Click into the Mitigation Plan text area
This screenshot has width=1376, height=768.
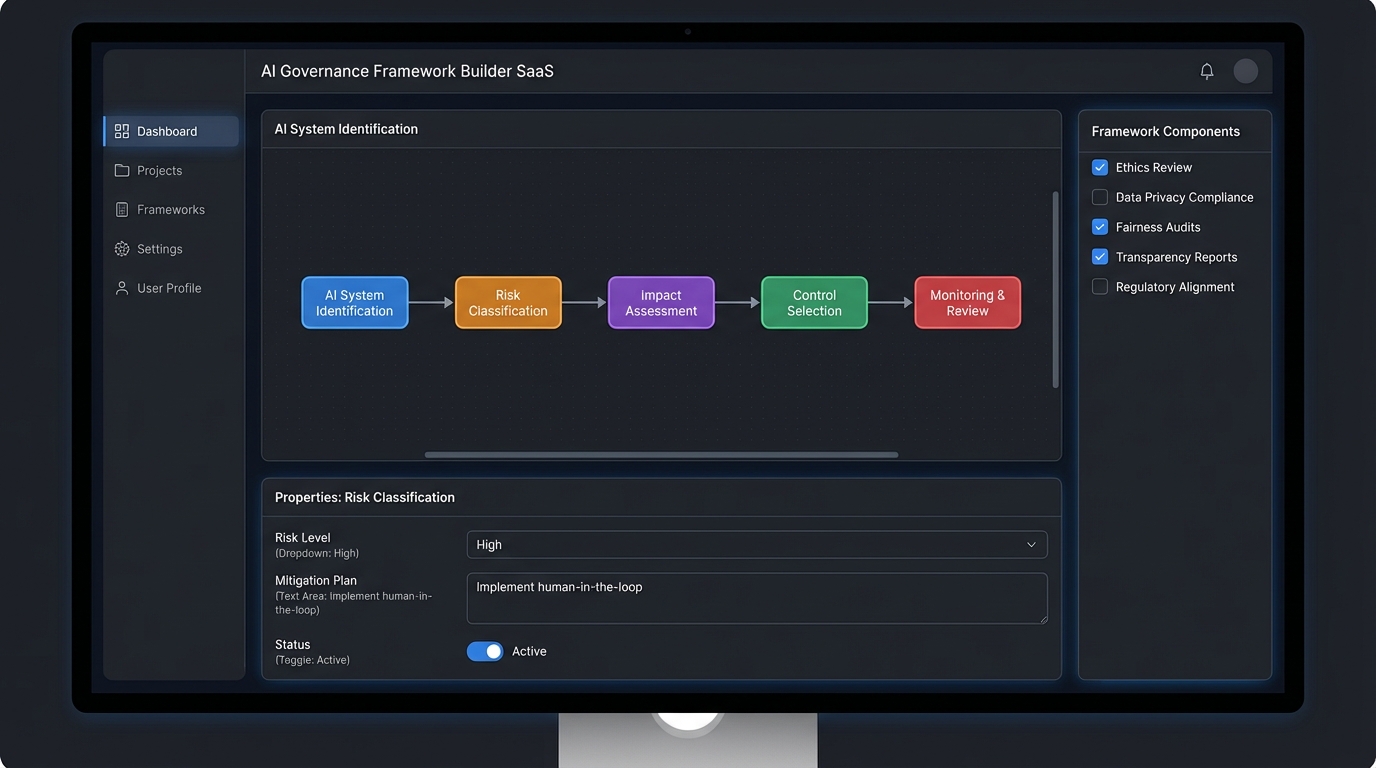[x=756, y=597]
